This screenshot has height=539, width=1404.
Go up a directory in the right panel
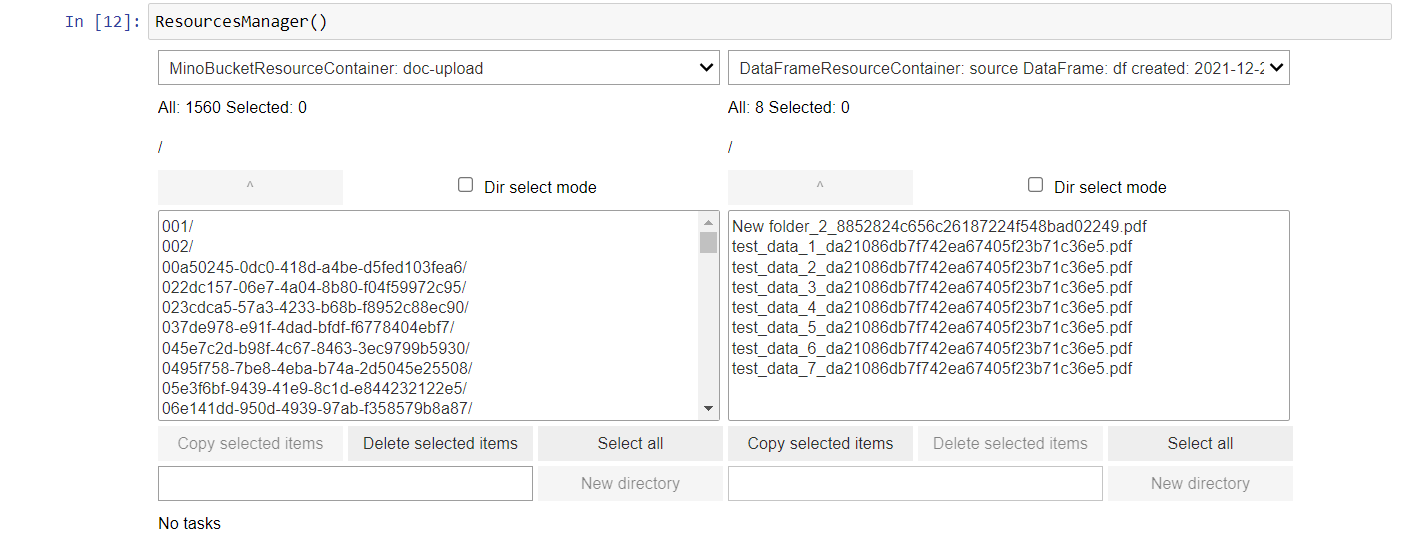pyautogui.click(x=820, y=187)
